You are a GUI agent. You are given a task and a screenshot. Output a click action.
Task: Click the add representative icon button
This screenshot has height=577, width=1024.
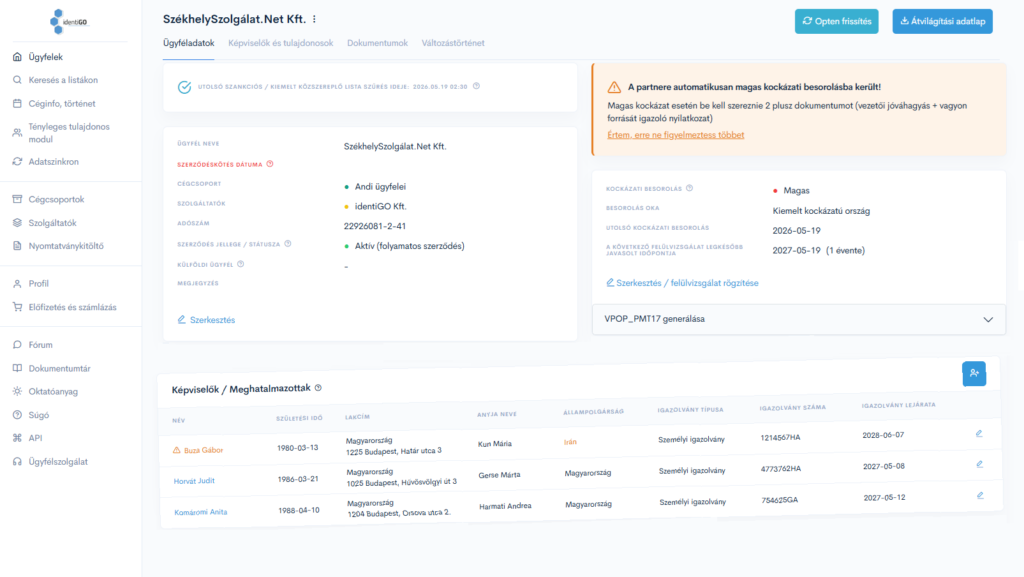coord(974,373)
